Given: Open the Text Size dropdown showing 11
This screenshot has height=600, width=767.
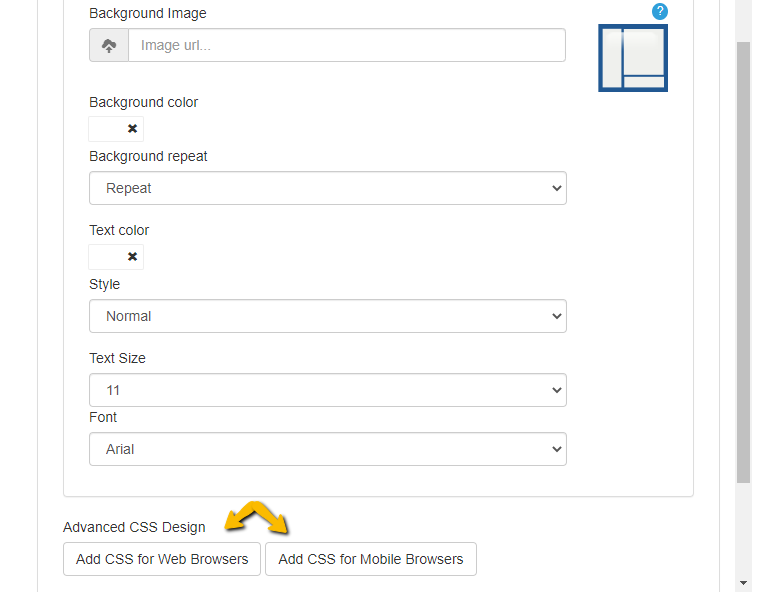Looking at the screenshot, I should (327, 390).
